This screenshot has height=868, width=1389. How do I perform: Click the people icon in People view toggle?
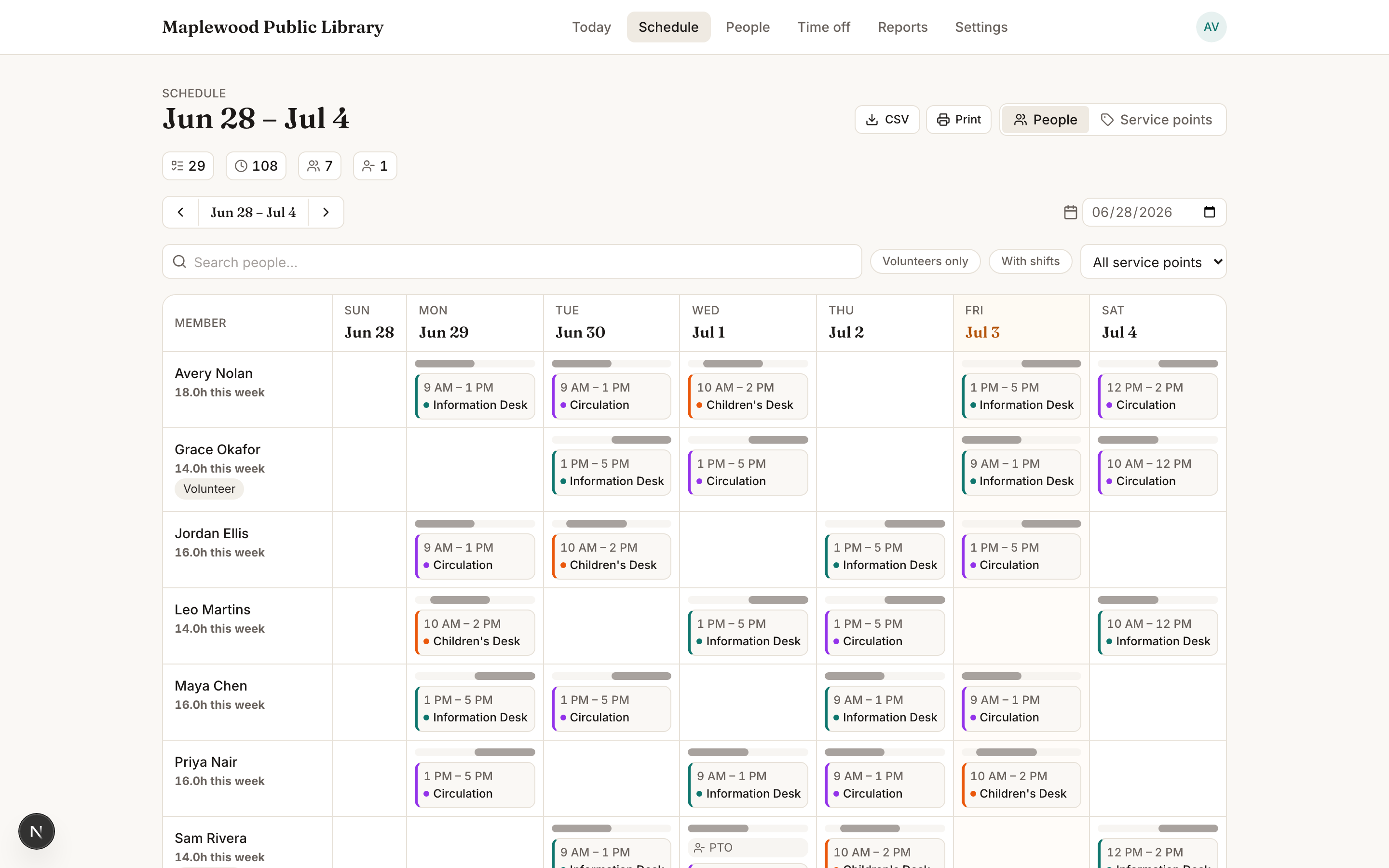pyautogui.click(x=1020, y=120)
